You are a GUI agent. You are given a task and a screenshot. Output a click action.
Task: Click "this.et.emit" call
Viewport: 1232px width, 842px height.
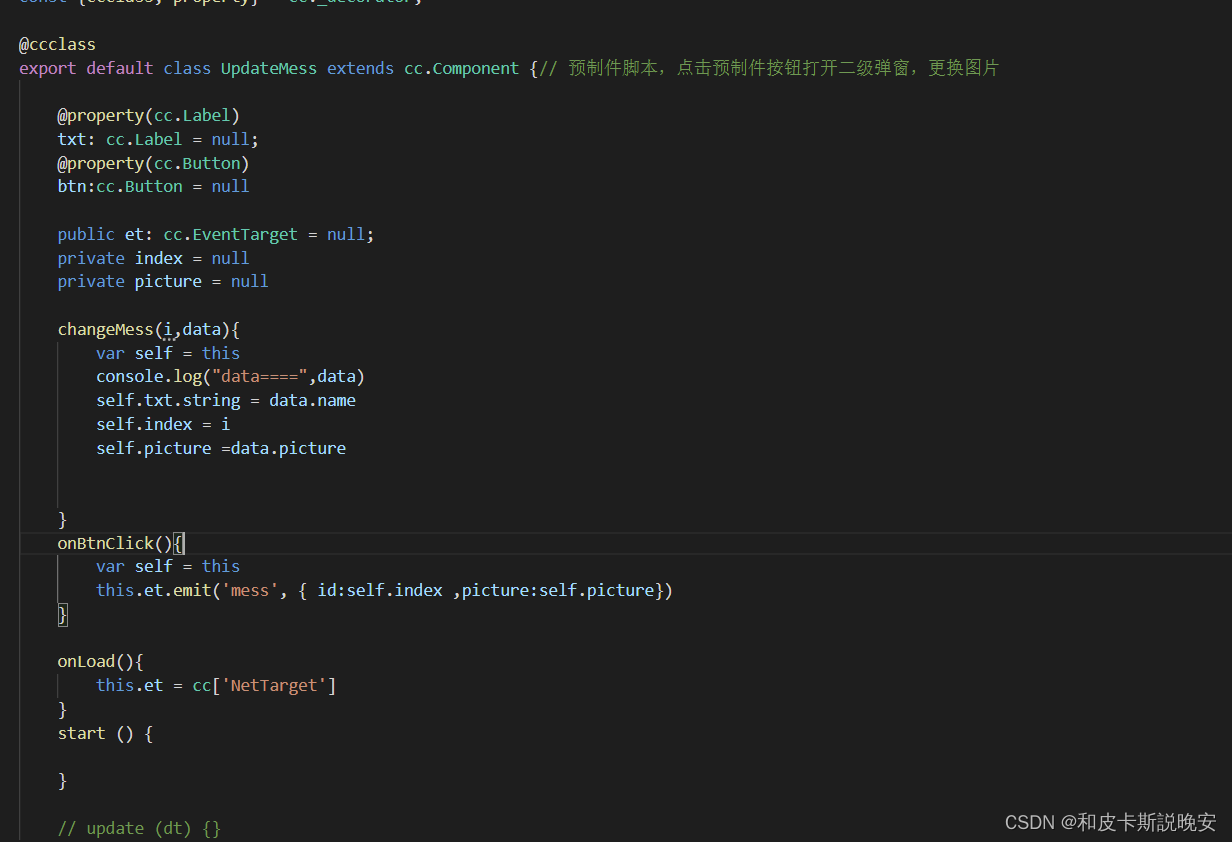(154, 590)
